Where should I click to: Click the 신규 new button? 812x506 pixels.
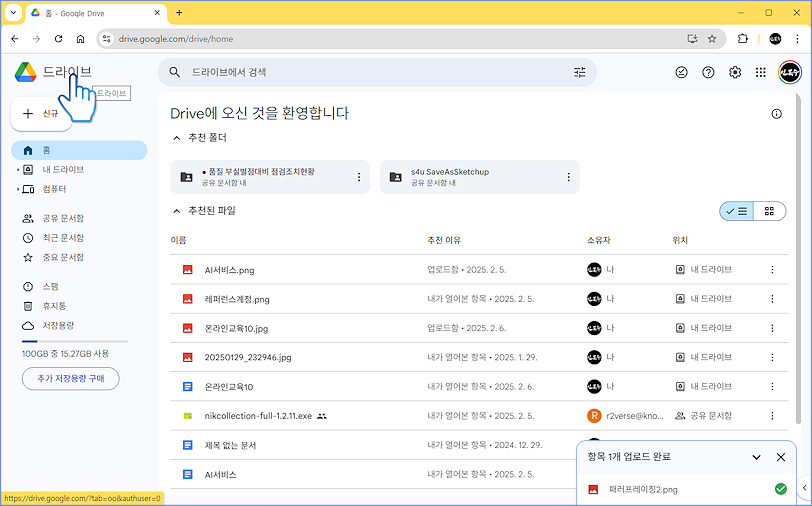pyautogui.click(x=41, y=114)
